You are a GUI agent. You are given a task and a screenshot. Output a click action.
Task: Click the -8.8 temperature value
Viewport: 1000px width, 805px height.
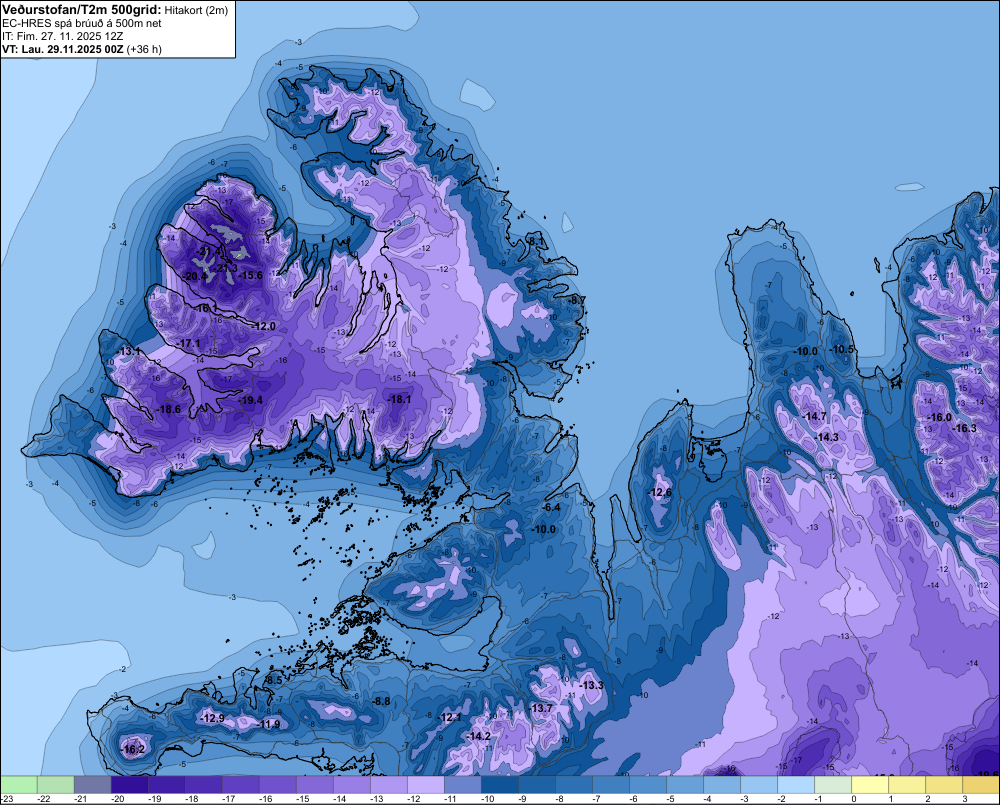(381, 701)
